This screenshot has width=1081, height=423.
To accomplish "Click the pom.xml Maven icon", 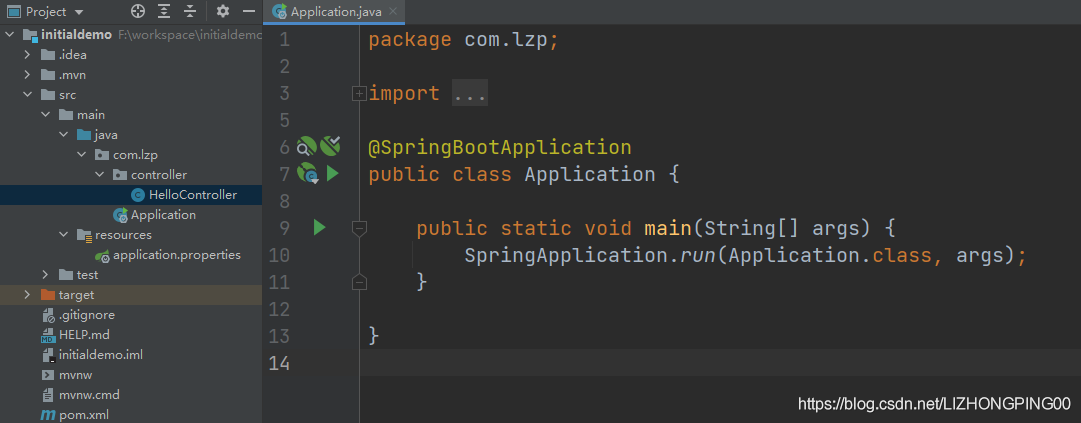I will [48, 415].
